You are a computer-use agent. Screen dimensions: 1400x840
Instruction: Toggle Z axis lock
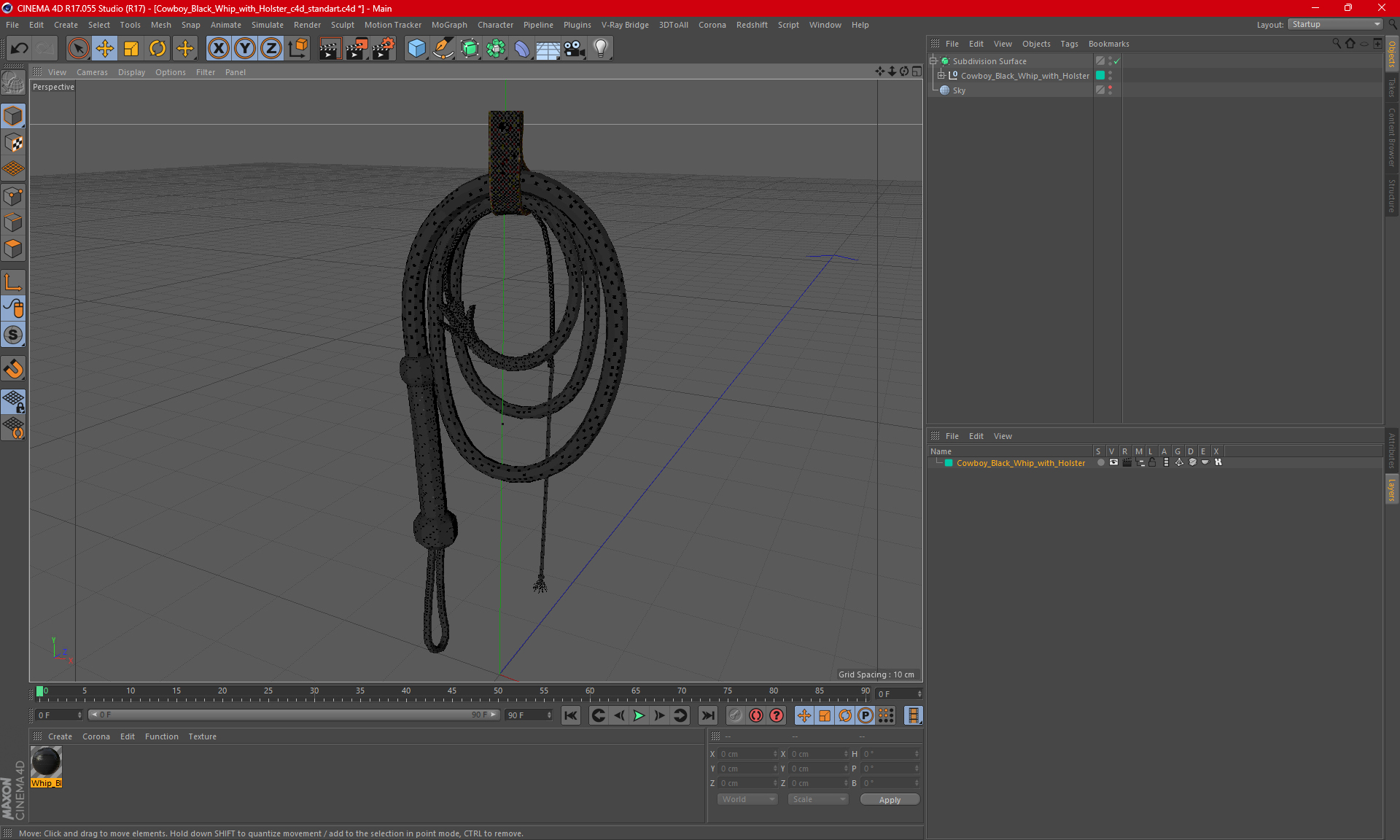pos(271,49)
